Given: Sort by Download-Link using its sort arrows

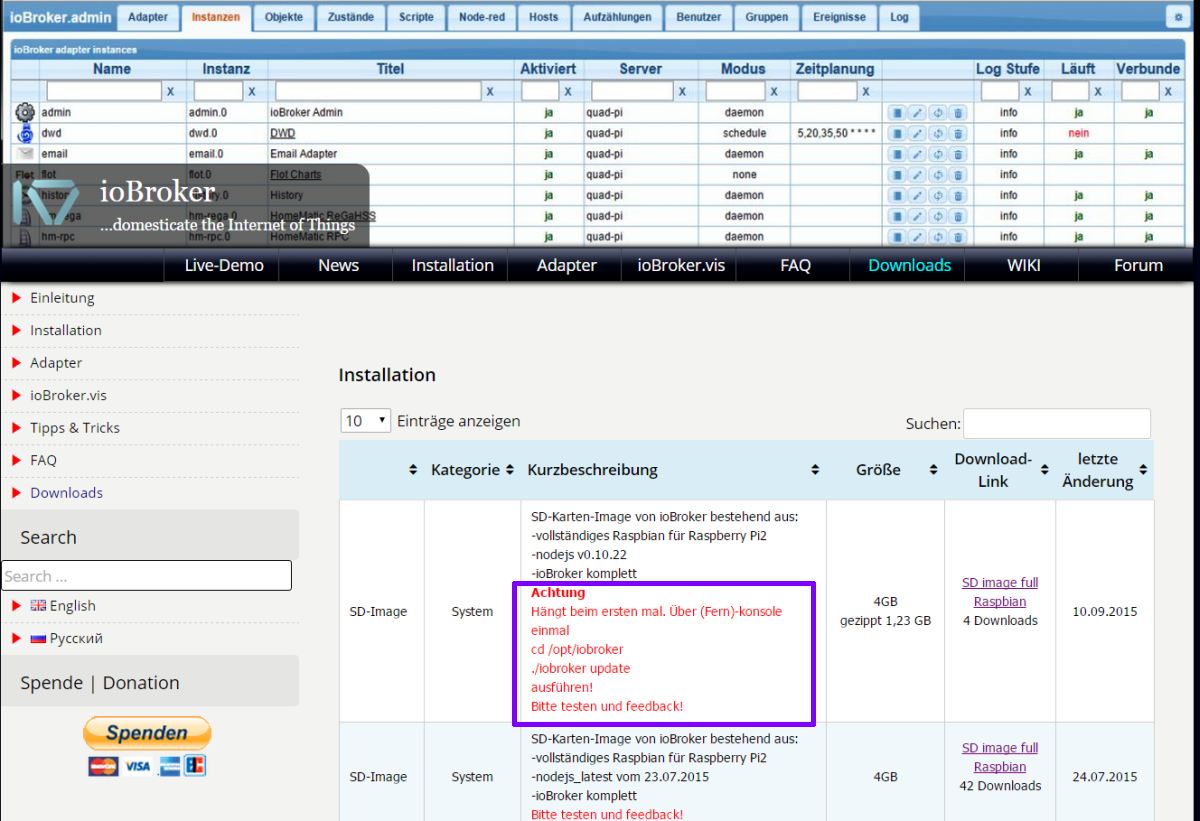Looking at the screenshot, I should coord(1044,470).
